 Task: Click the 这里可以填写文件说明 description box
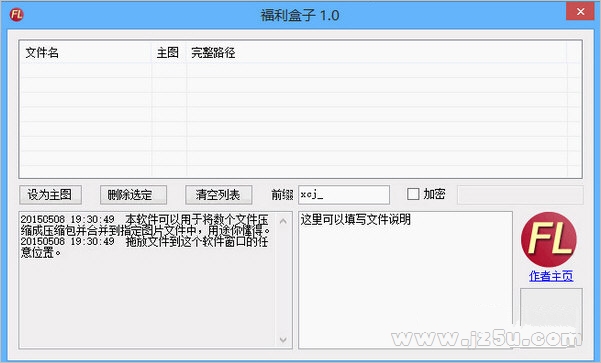coord(405,280)
